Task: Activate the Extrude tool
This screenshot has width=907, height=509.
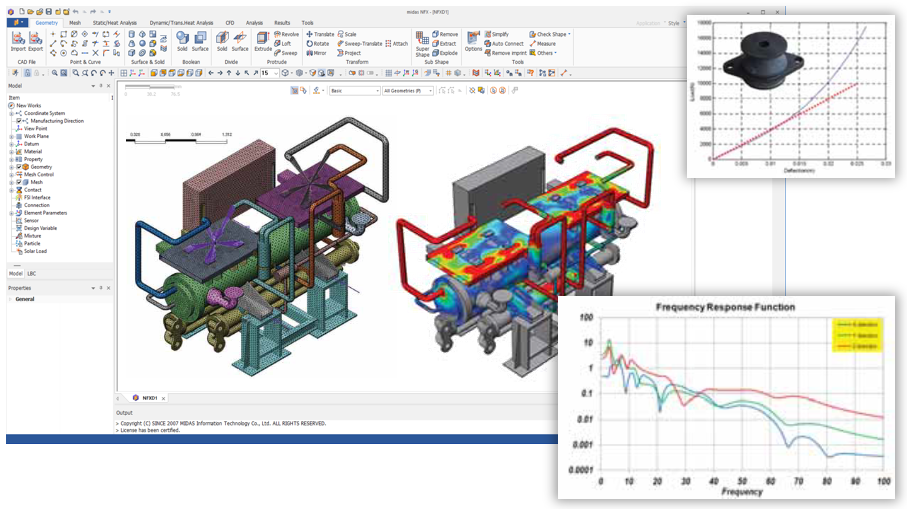Action: point(263,41)
